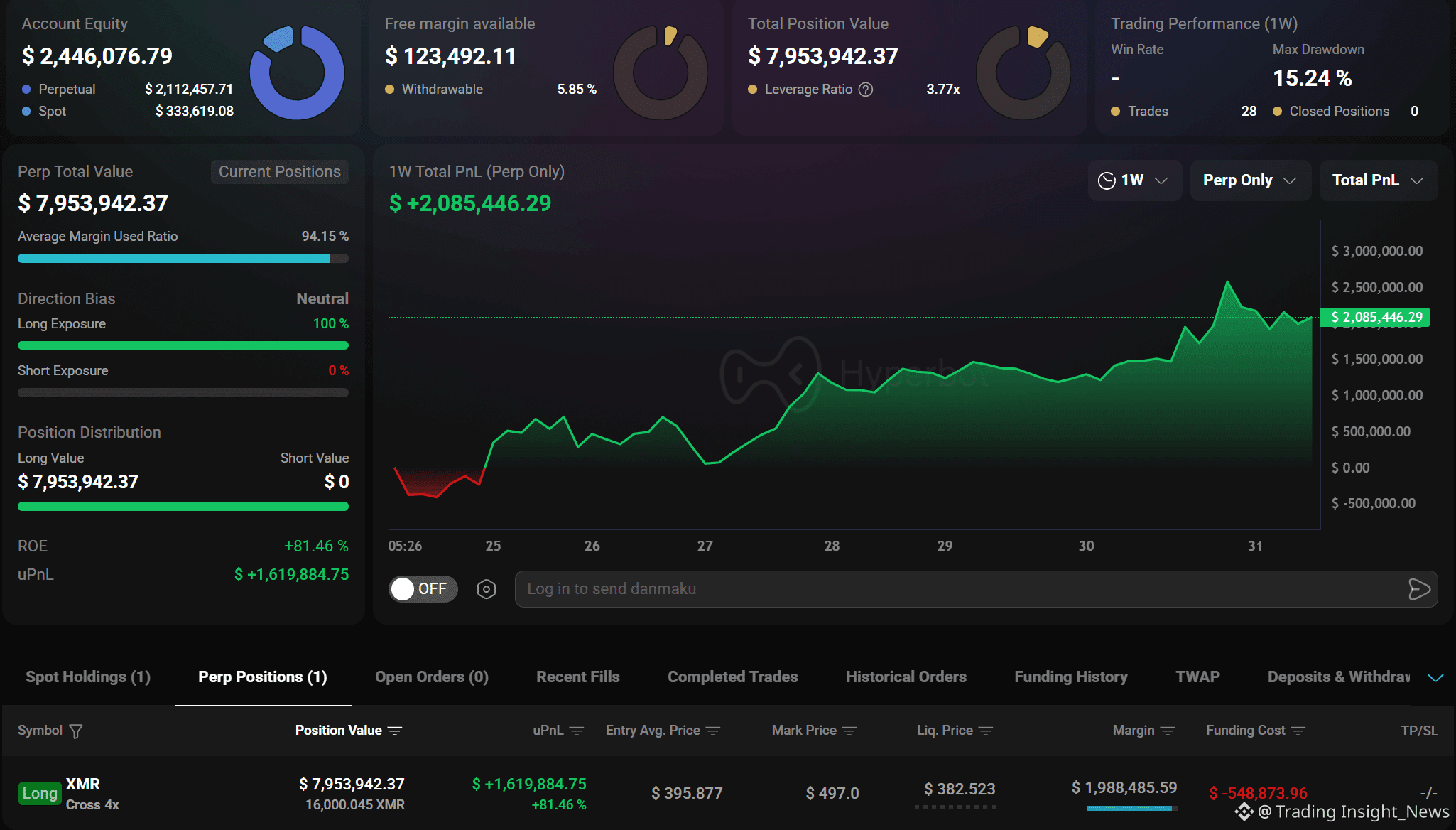Open the Open Orders (0) tab
Image resolution: width=1456 pixels, height=830 pixels.
point(432,677)
